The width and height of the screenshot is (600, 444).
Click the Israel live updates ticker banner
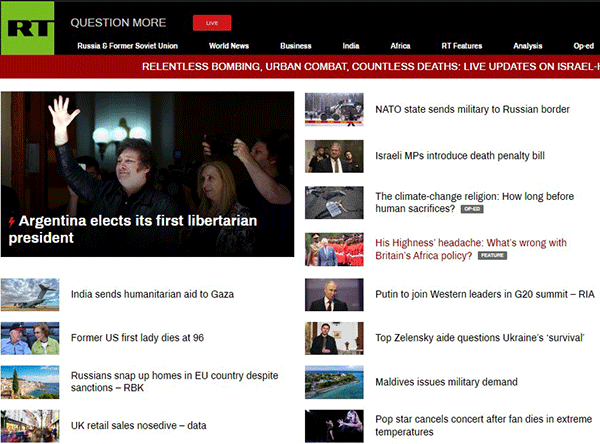[370, 67]
